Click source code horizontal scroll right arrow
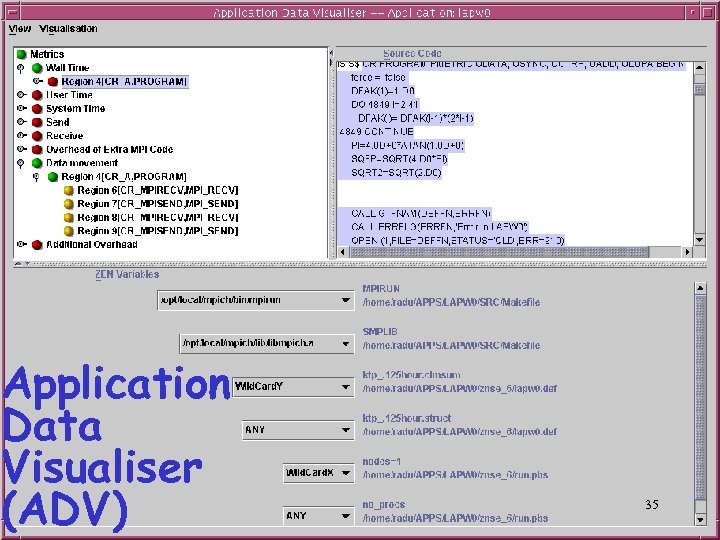720x540 pixels. click(687, 252)
